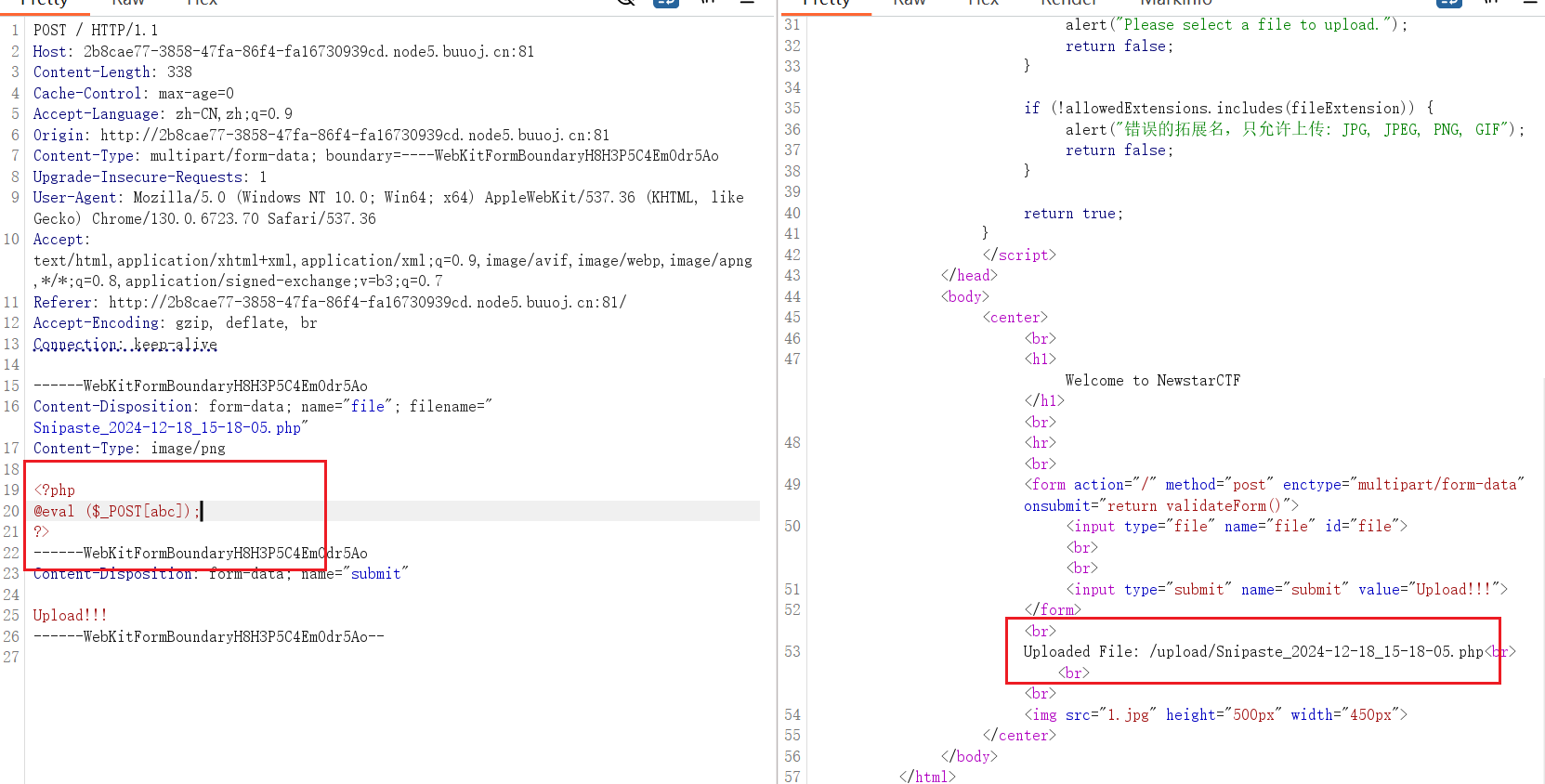This screenshot has width=1545, height=784.
Task: Select the 'Cache-Control: max-age=0' header
Action: (x=134, y=94)
